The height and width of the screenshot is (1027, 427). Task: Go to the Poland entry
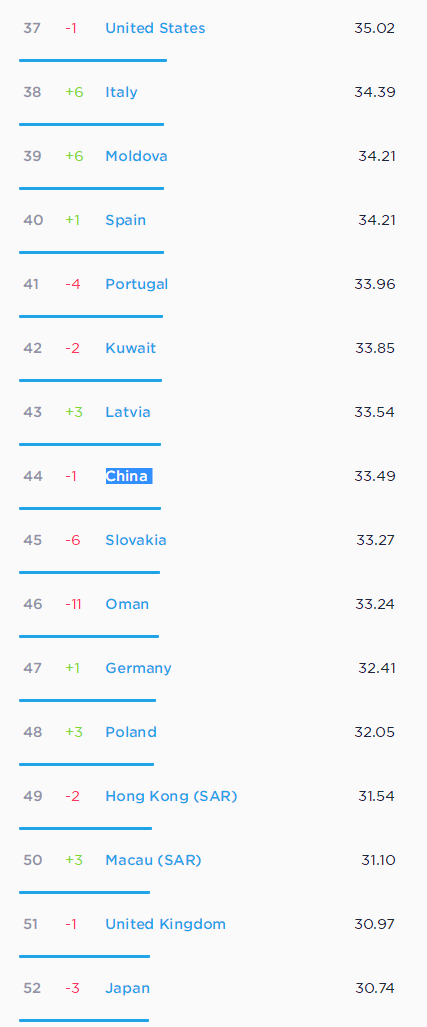131,732
